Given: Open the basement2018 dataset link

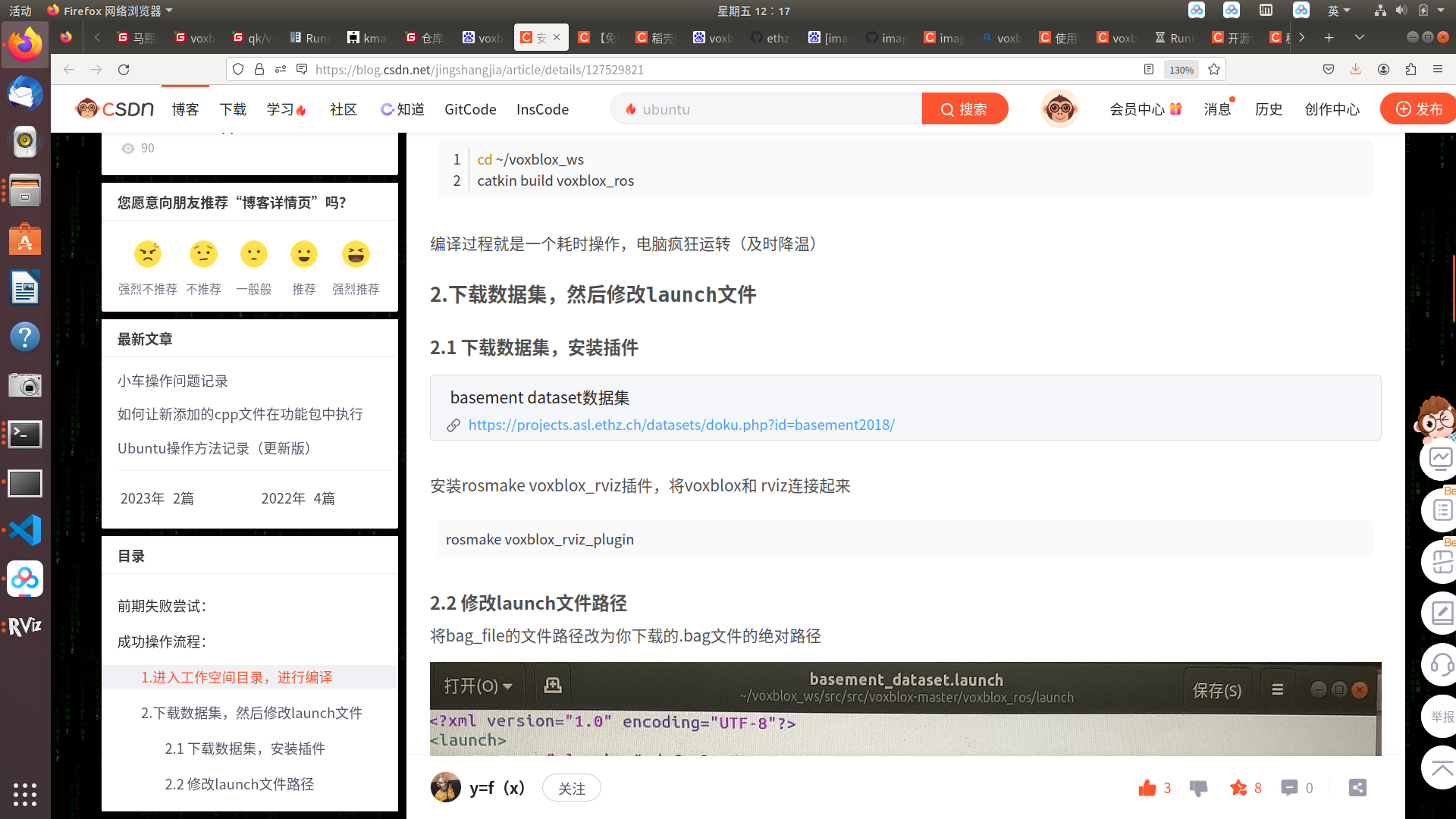Looking at the screenshot, I should [681, 425].
